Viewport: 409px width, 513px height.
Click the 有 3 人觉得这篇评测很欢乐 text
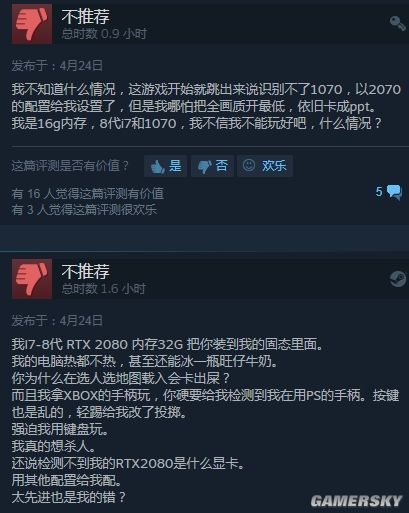[x=84, y=210]
